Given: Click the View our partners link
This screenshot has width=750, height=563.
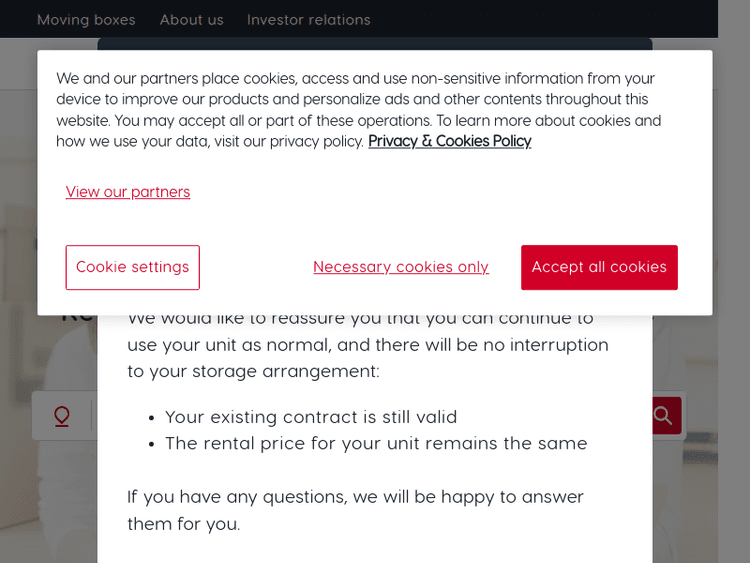Looking at the screenshot, I should tap(128, 192).
